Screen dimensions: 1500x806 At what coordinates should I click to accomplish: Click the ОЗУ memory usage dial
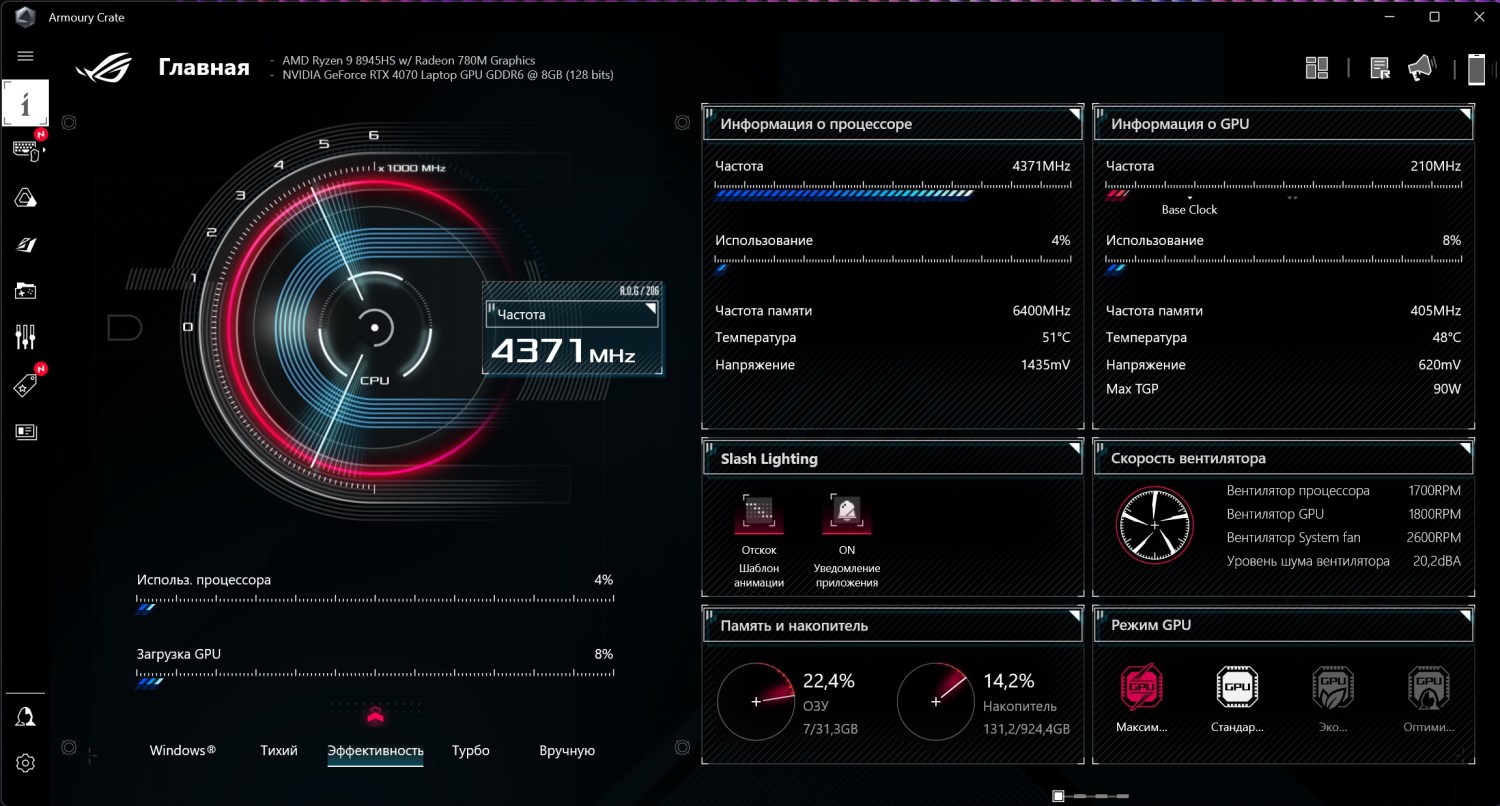pyautogui.click(x=756, y=701)
